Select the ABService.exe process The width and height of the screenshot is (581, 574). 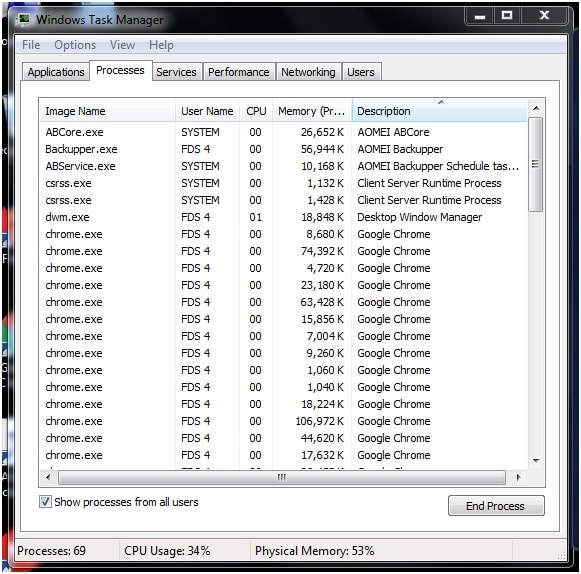click(x=283, y=166)
